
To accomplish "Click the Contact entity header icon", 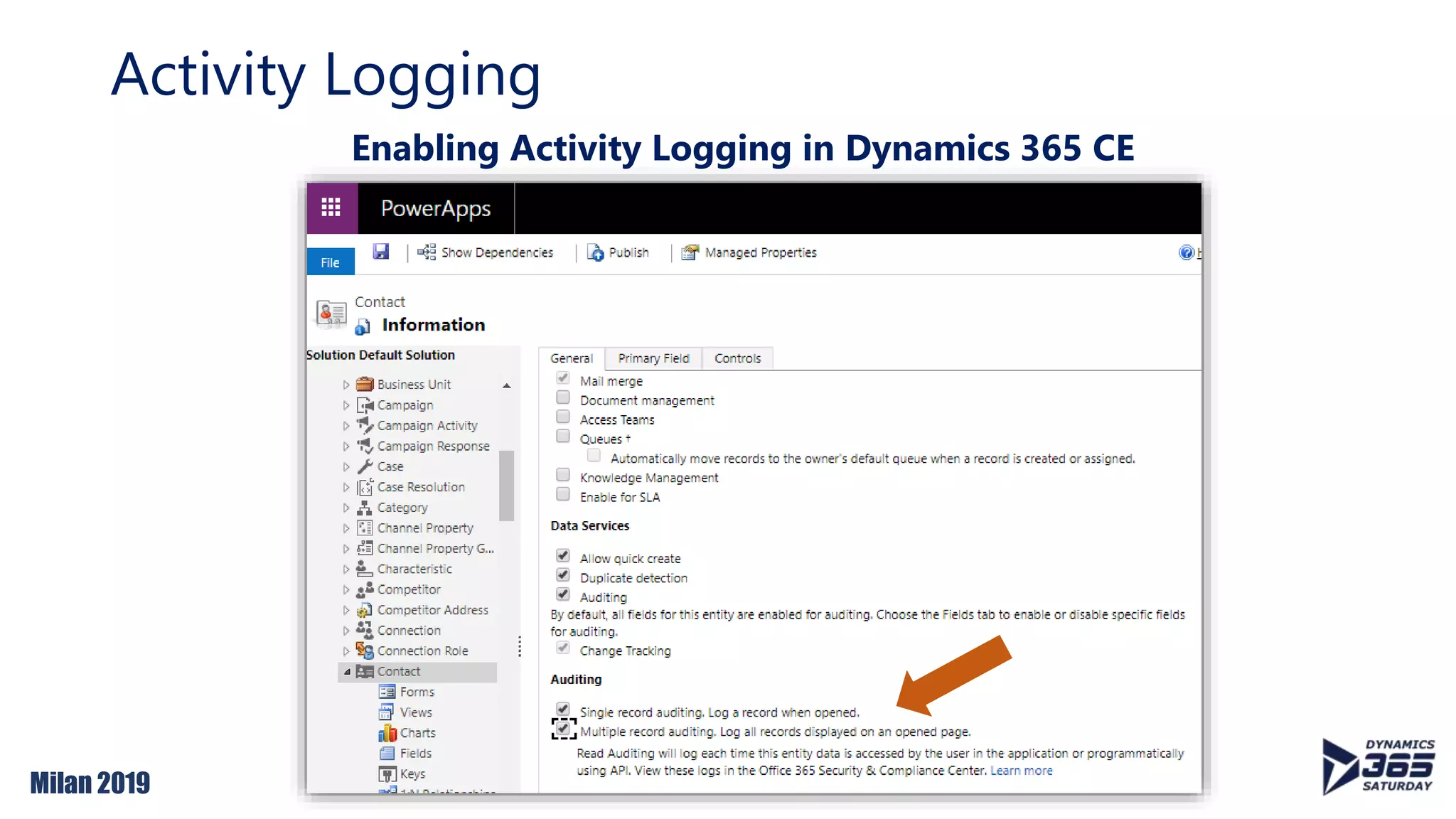I will click(x=331, y=314).
